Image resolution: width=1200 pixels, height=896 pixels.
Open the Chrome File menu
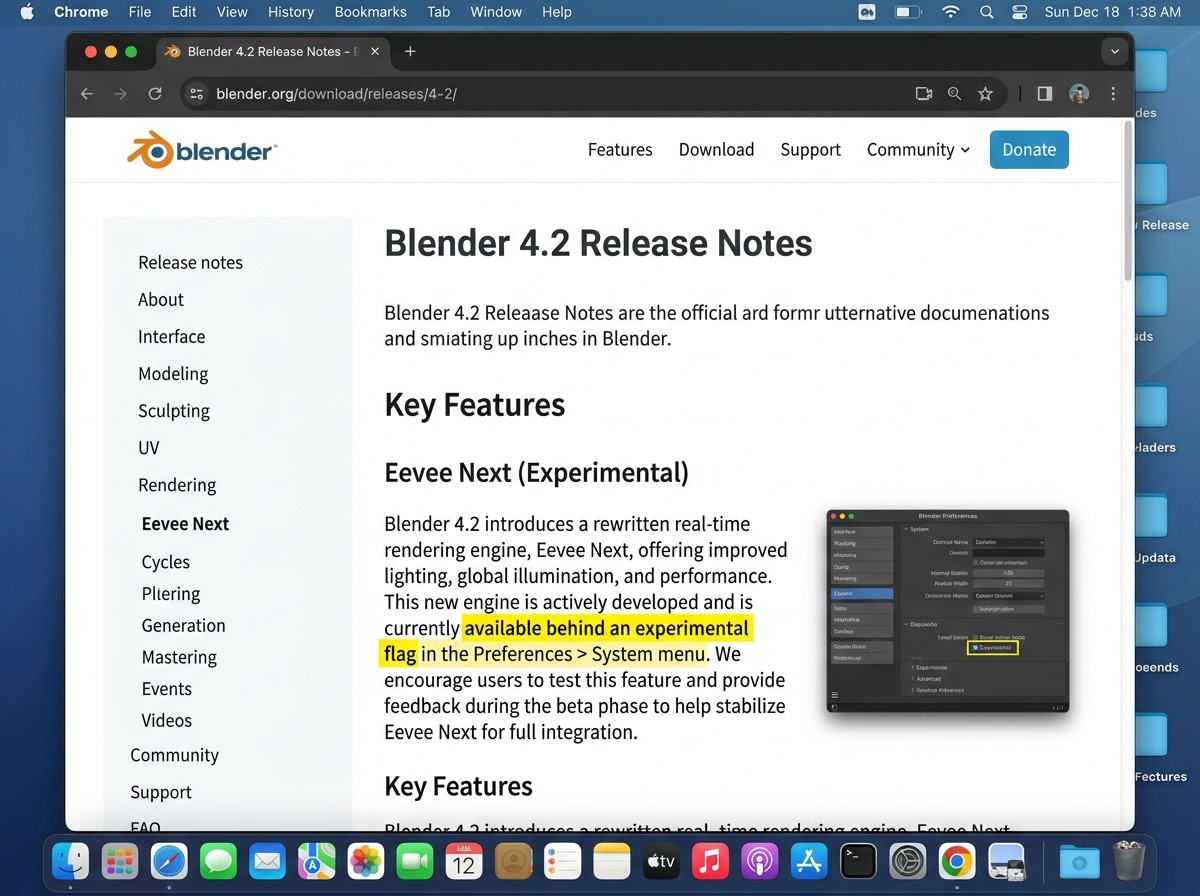coord(140,12)
